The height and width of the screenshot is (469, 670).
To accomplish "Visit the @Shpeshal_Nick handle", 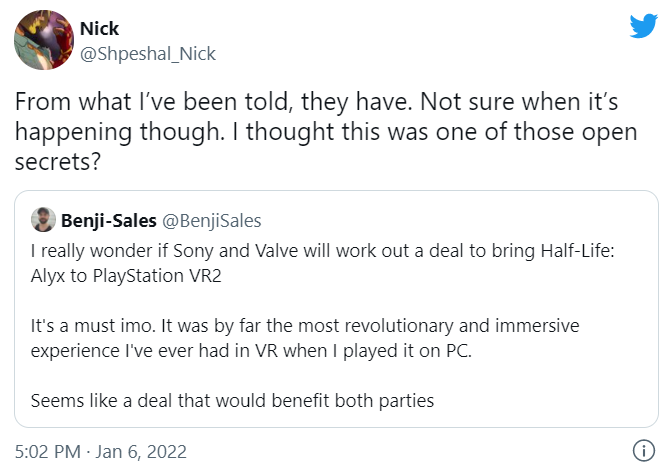I will 148,54.
